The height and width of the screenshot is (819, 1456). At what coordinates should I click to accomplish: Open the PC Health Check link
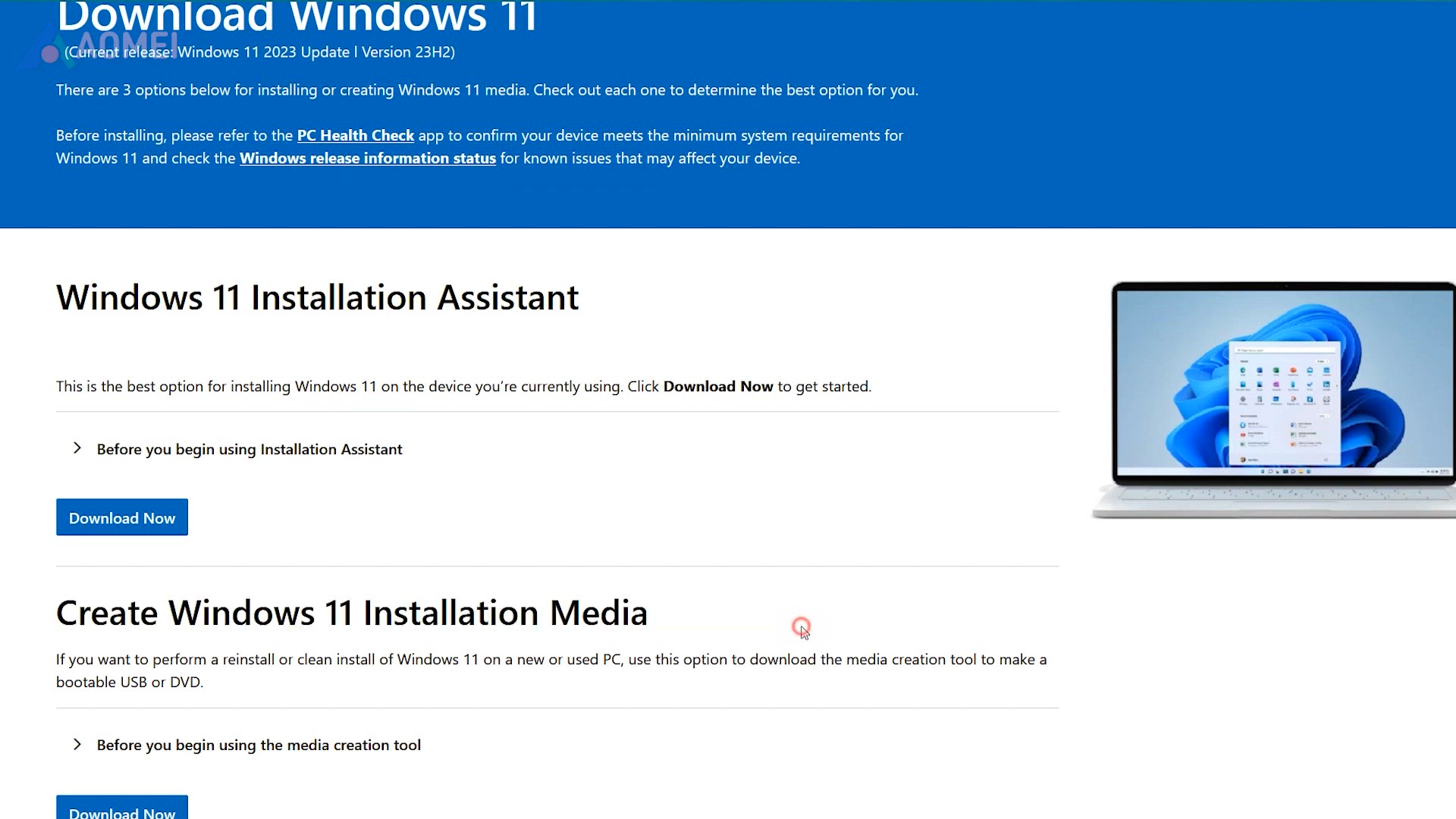355,136
